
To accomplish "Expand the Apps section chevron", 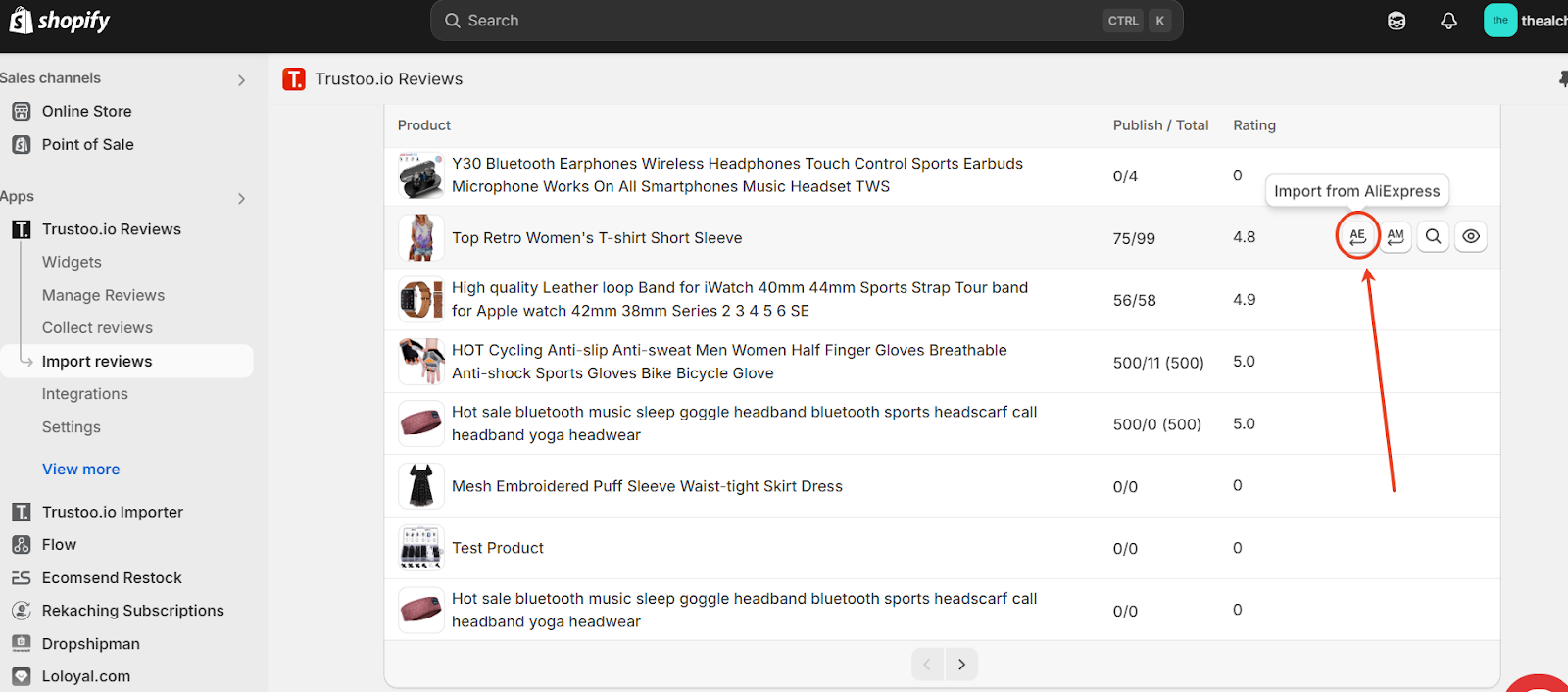I will tap(241, 198).
